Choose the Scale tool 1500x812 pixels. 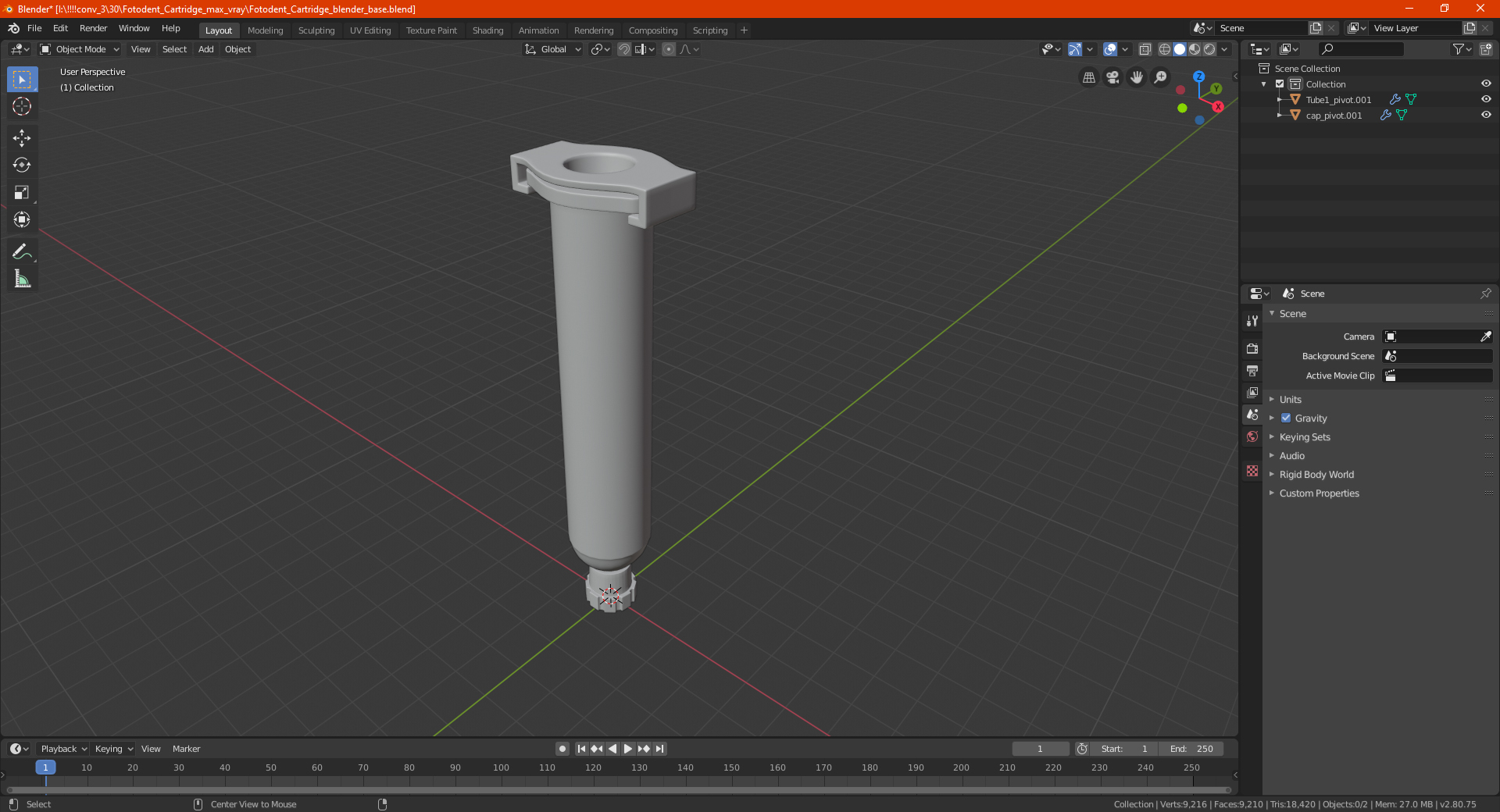tap(22, 192)
